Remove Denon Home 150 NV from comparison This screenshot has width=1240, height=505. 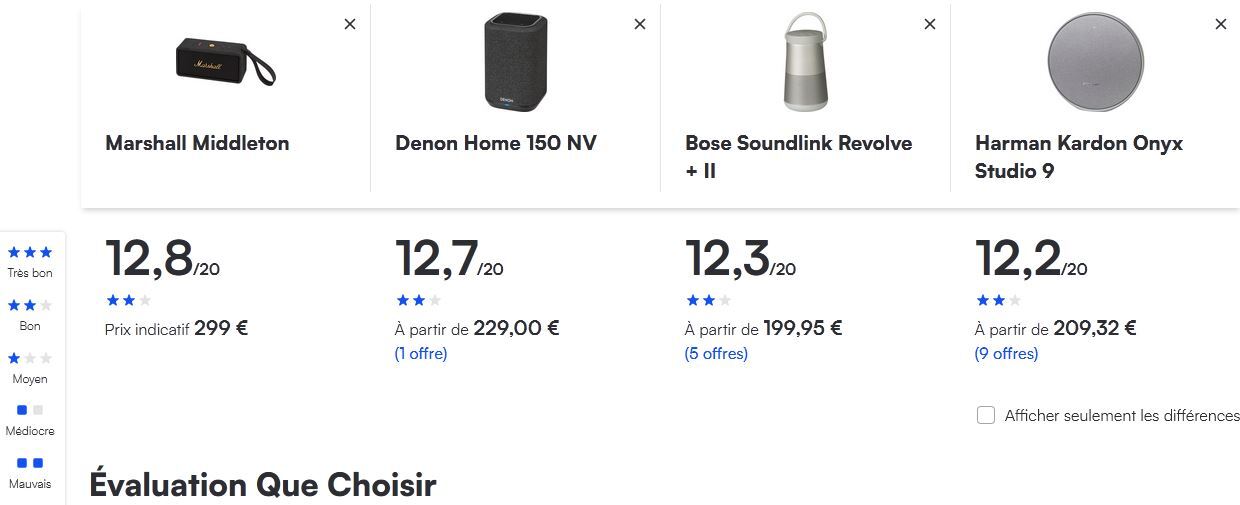[640, 25]
